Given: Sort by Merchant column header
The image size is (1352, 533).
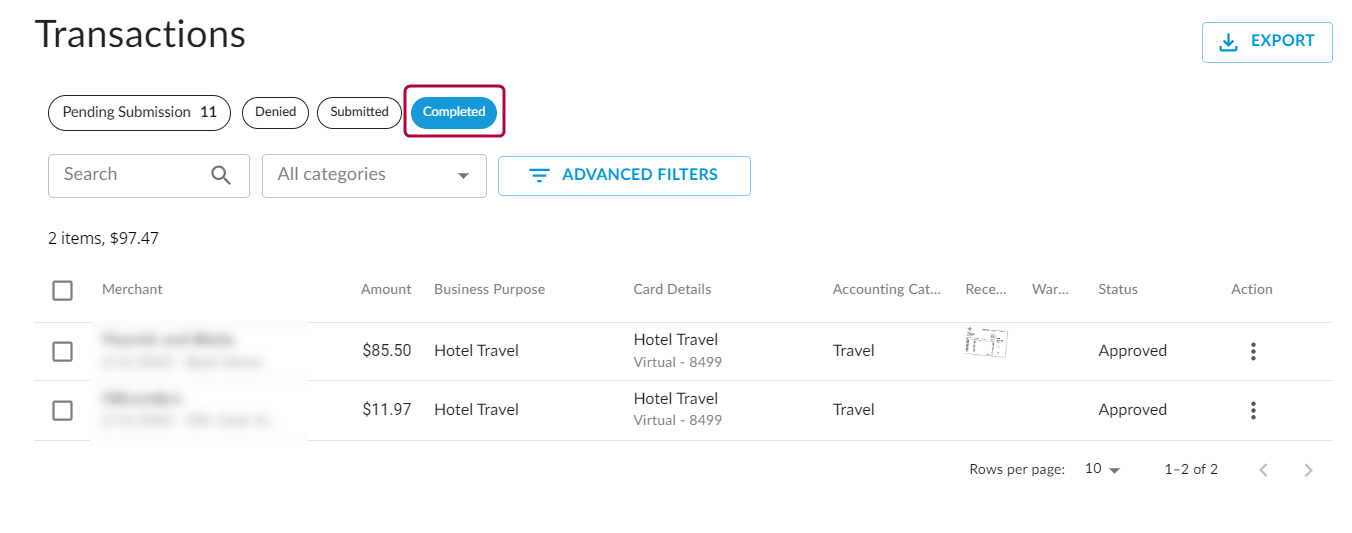Looking at the screenshot, I should point(132,290).
